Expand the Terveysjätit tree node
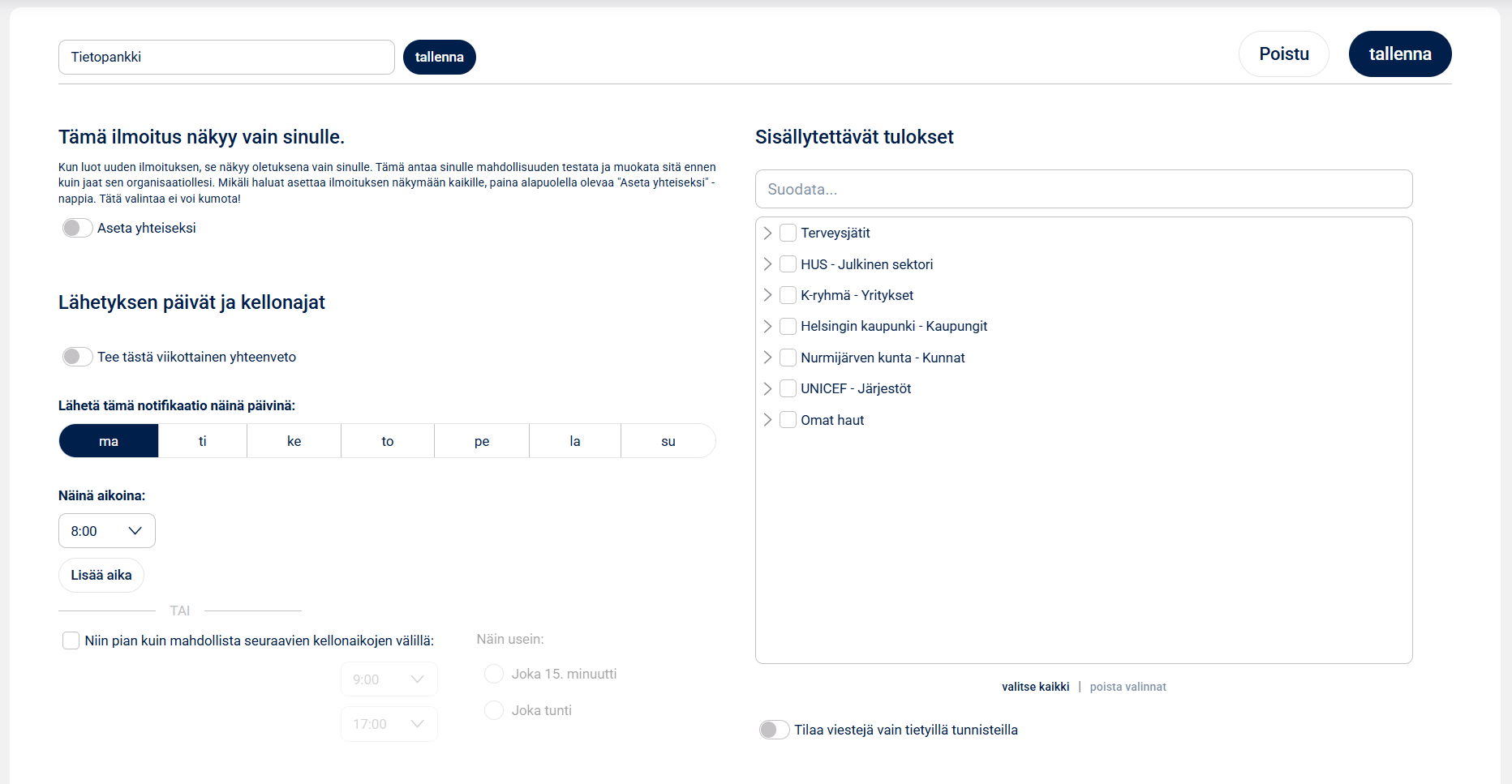 point(767,233)
